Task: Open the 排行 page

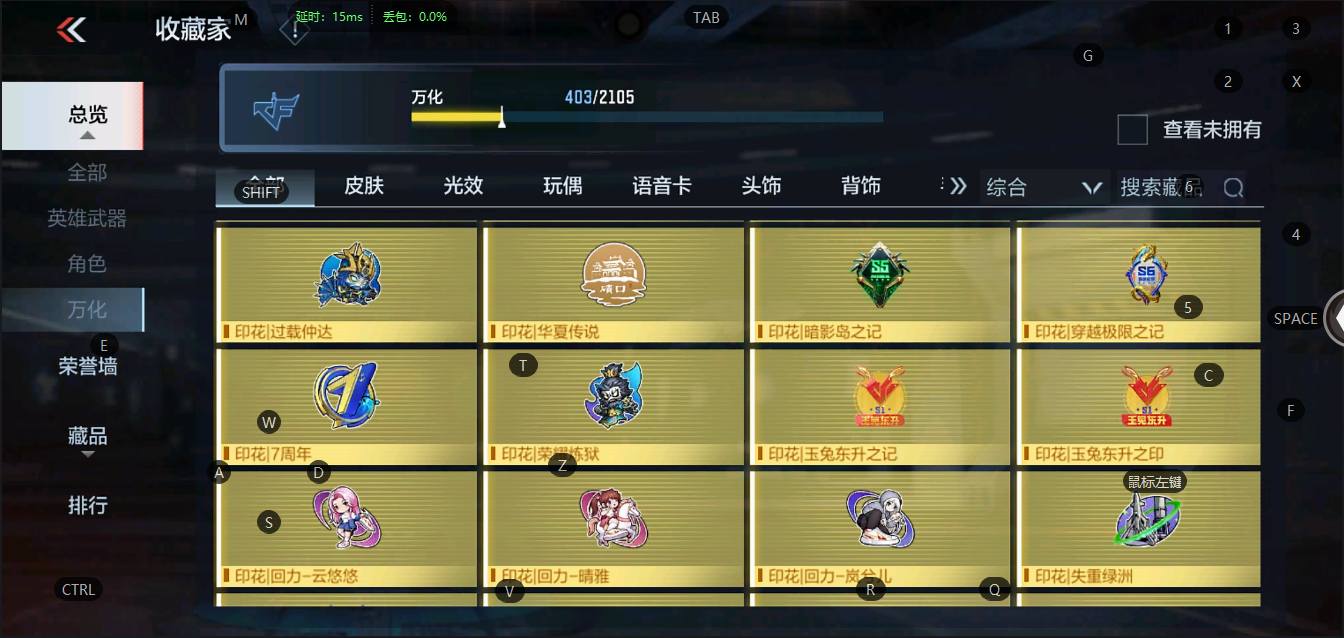Action: pos(88,505)
